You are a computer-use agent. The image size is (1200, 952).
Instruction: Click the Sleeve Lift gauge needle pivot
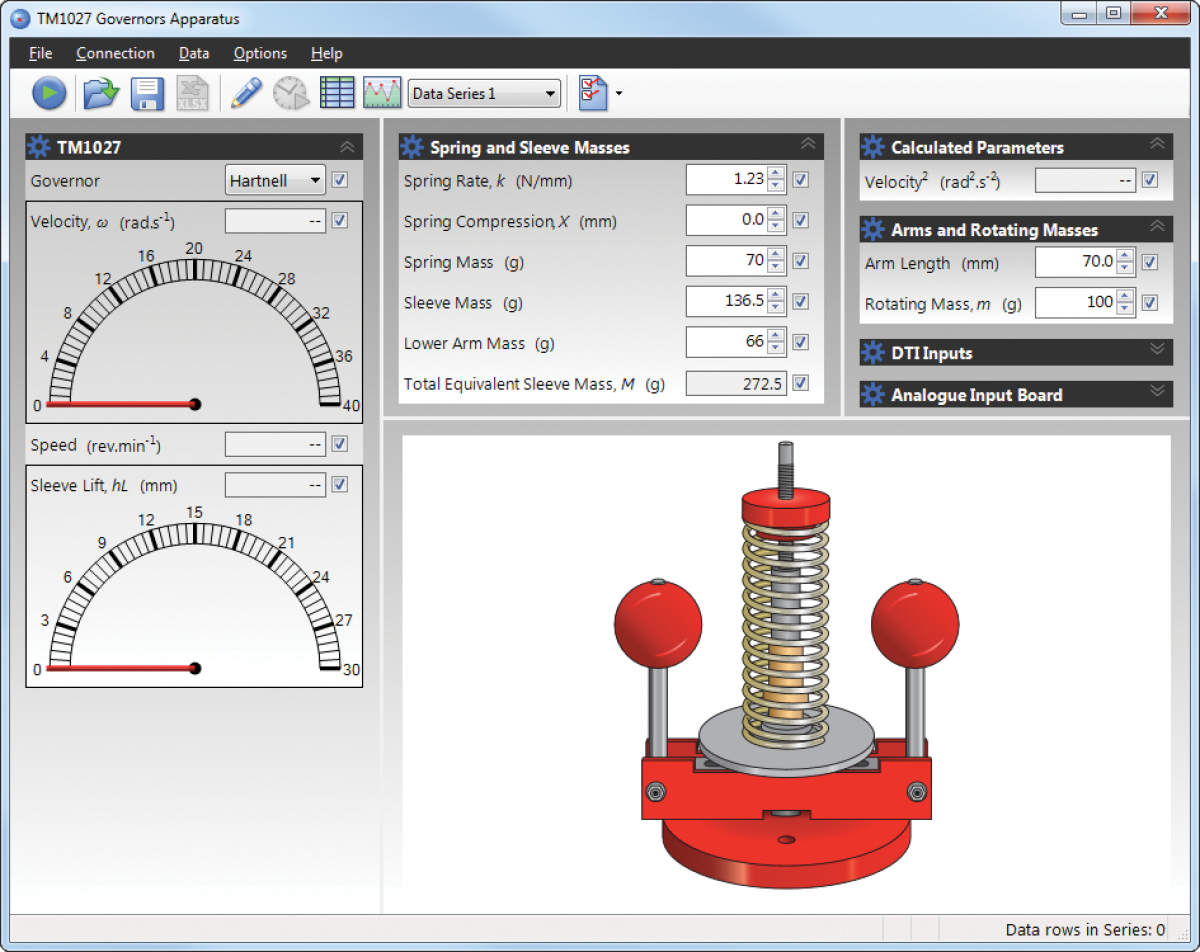click(195, 668)
